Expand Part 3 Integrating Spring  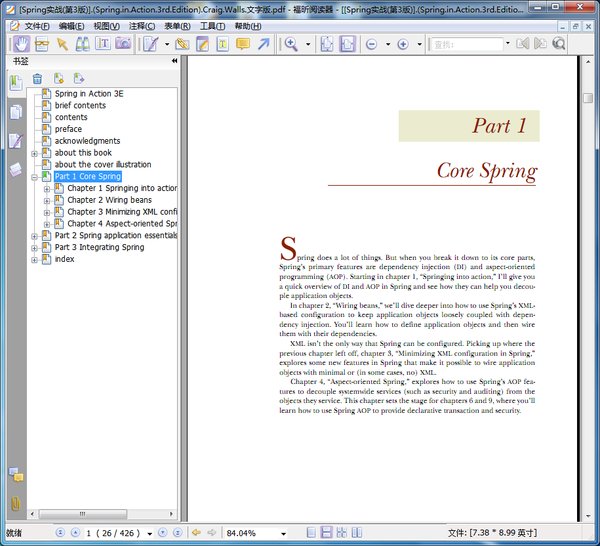[34, 248]
